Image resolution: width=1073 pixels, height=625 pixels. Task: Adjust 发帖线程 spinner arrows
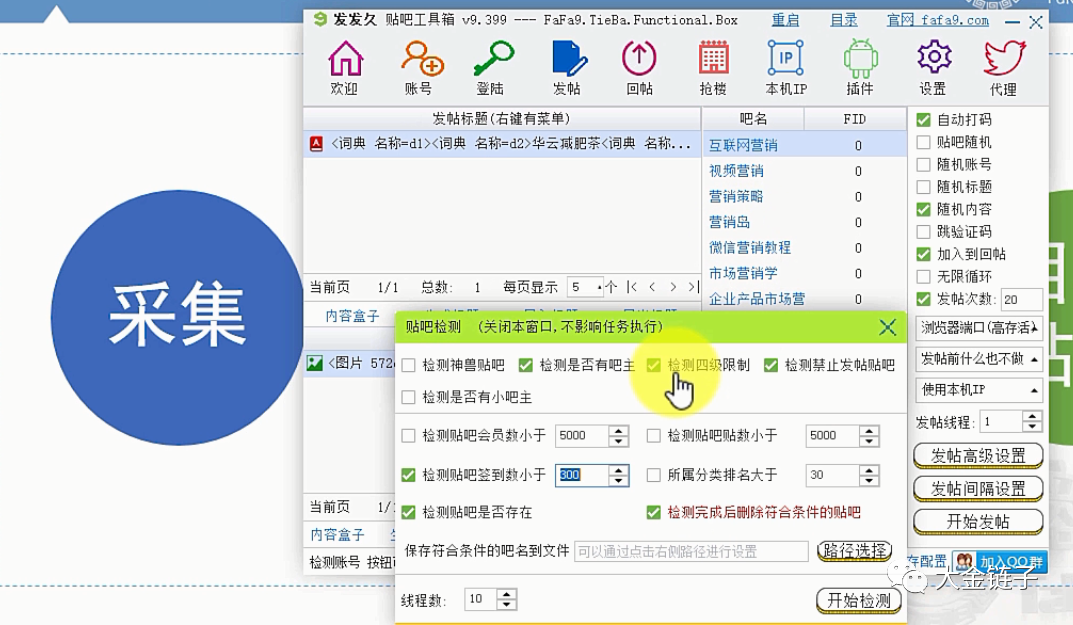(x=1032, y=422)
